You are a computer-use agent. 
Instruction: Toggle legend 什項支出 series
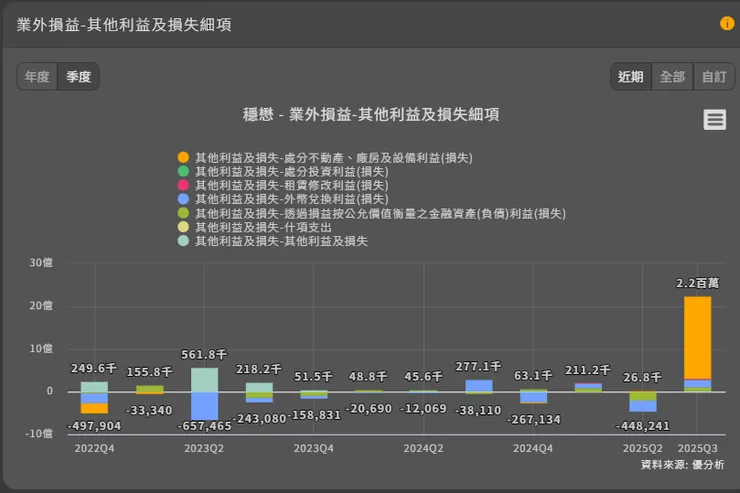click(255, 227)
